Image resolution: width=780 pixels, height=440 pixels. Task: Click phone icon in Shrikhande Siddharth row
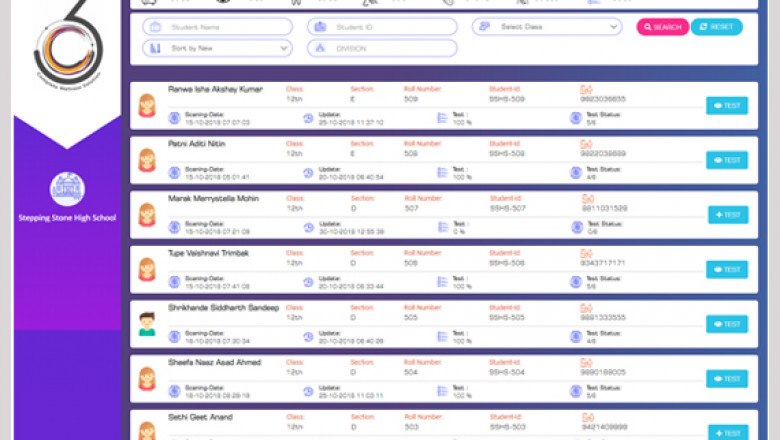tap(586, 308)
